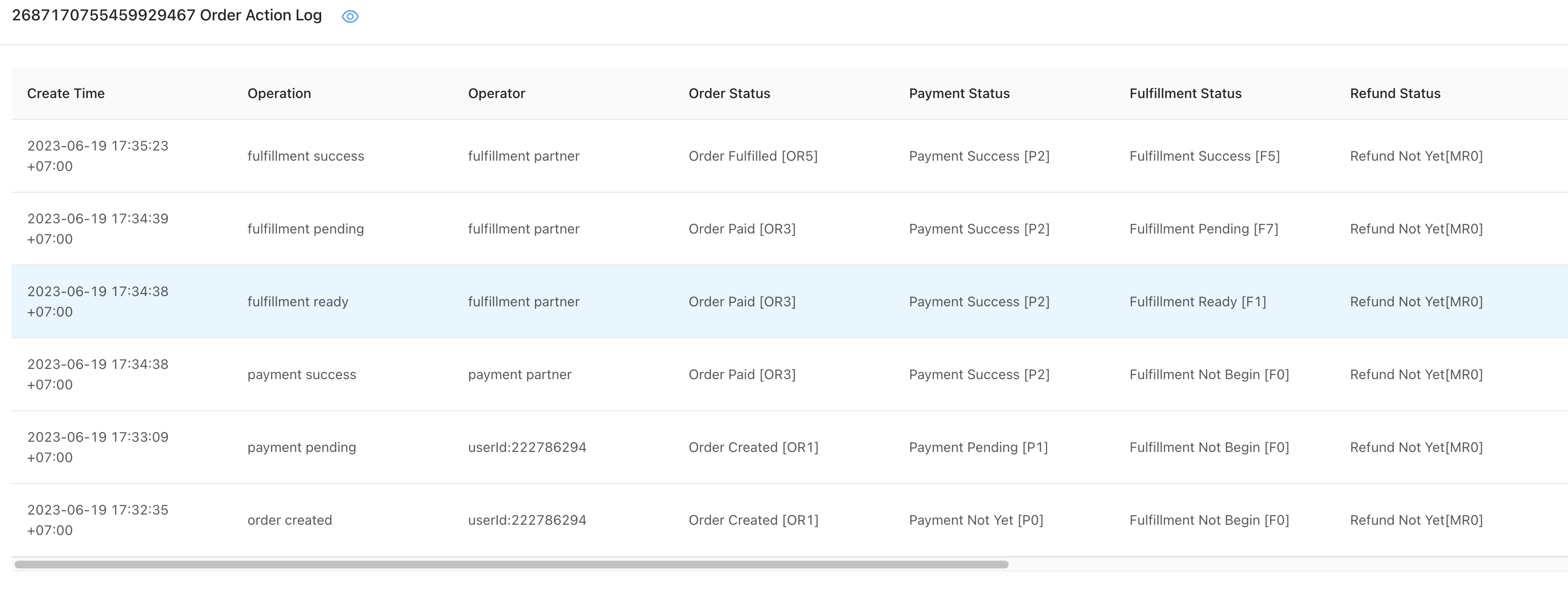Image resolution: width=1568 pixels, height=600 pixels.
Task: Select the Payment Status column header
Action: (x=959, y=93)
